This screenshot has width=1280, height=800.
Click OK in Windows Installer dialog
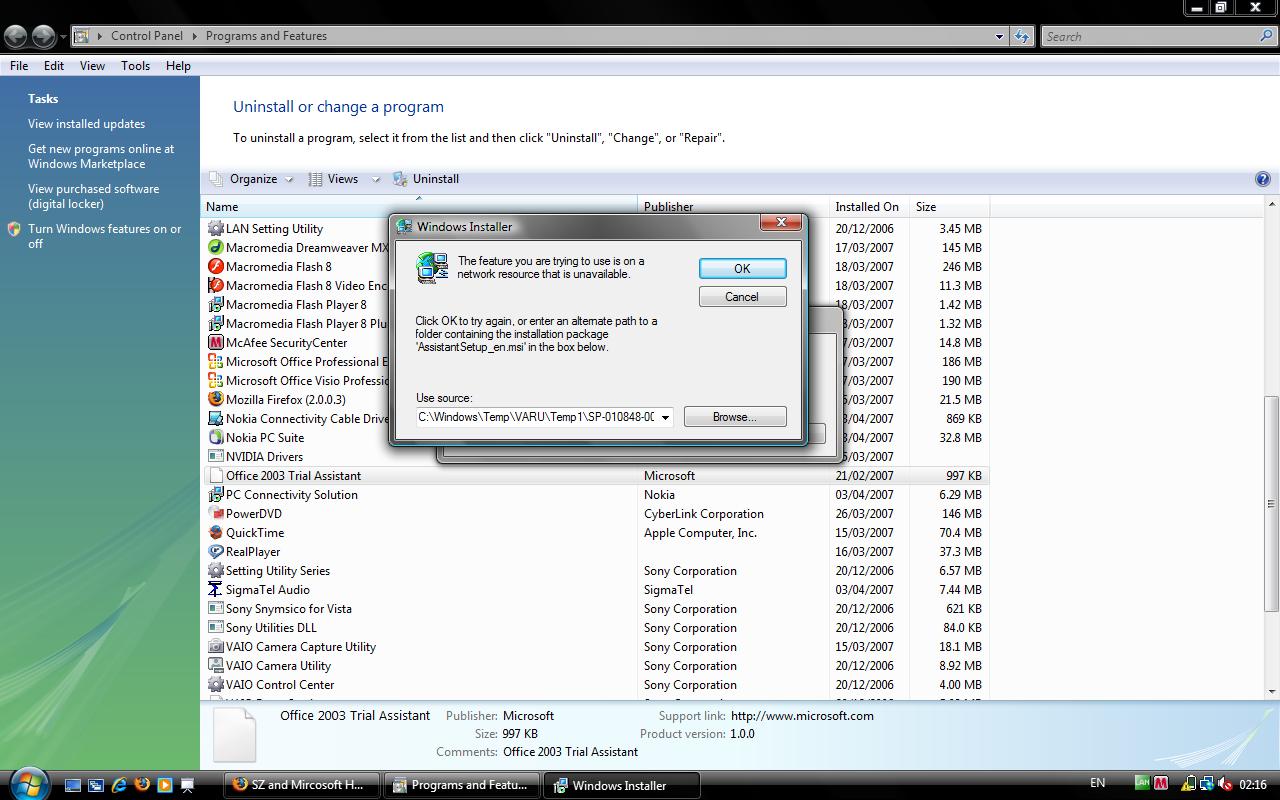click(742, 268)
